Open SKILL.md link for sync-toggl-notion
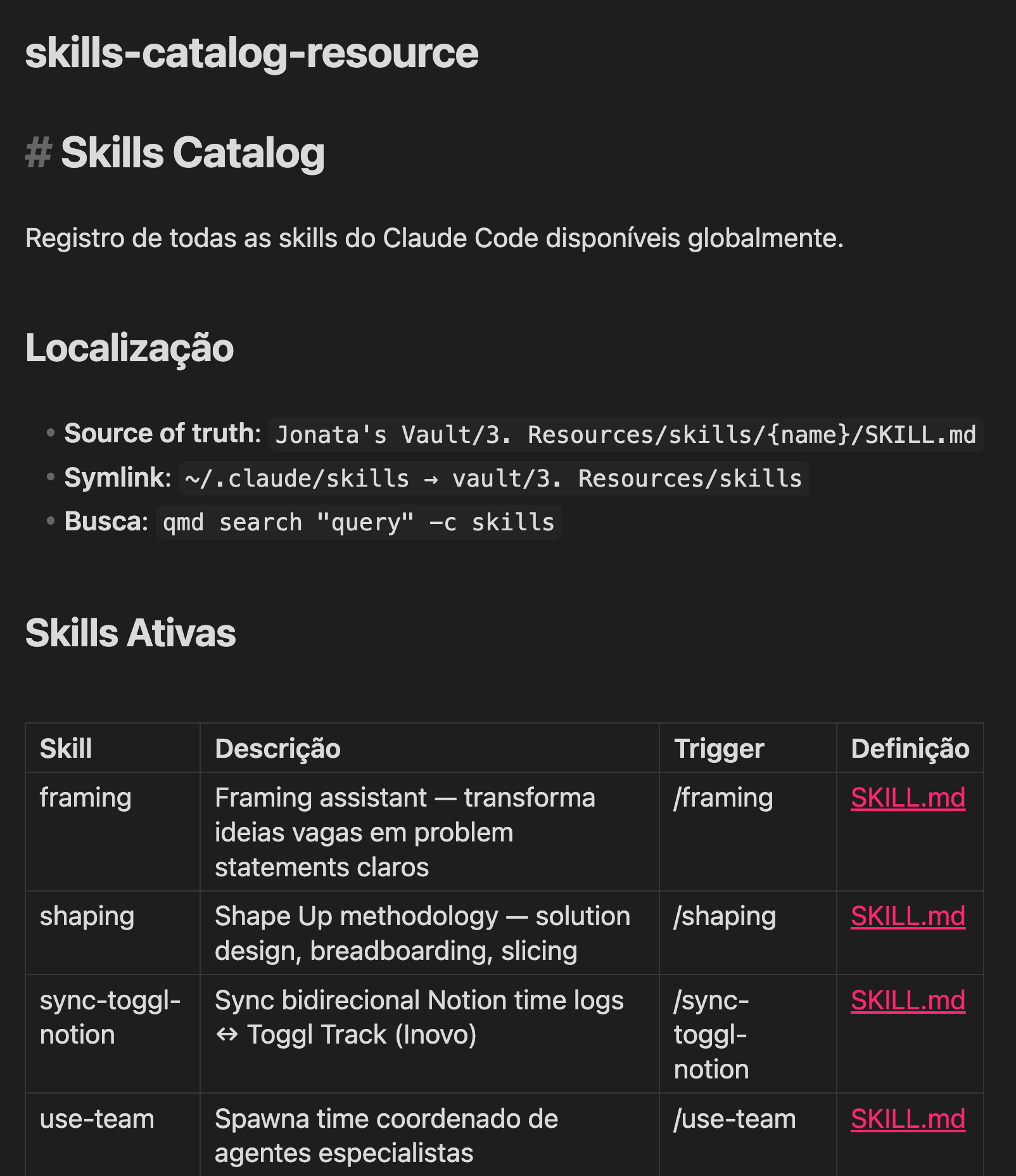The width and height of the screenshot is (1016, 1176). click(x=907, y=1000)
